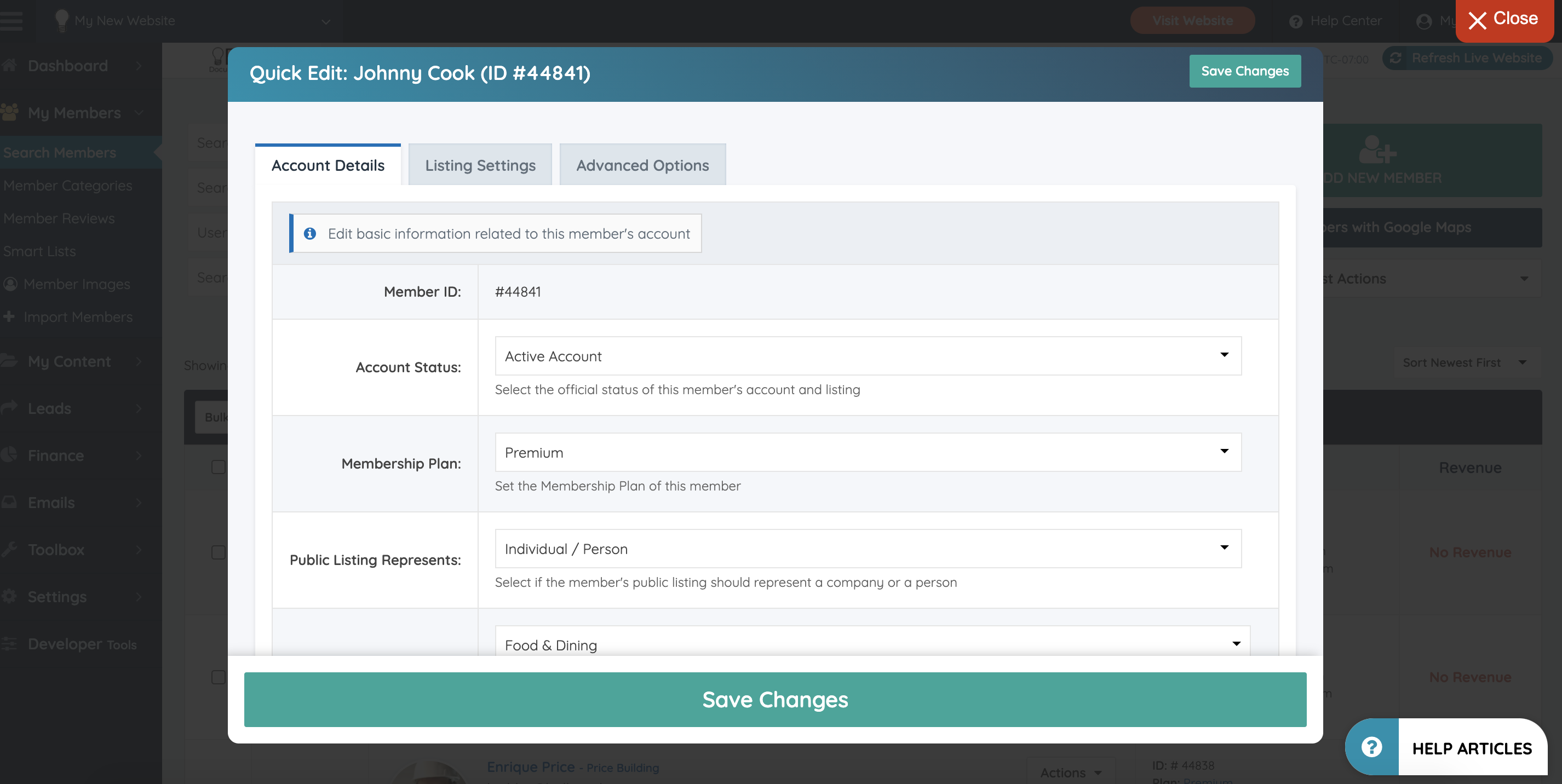The width and height of the screenshot is (1562, 784).
Task: Click the Toolbox wrench icon
Action: [10, 549]
